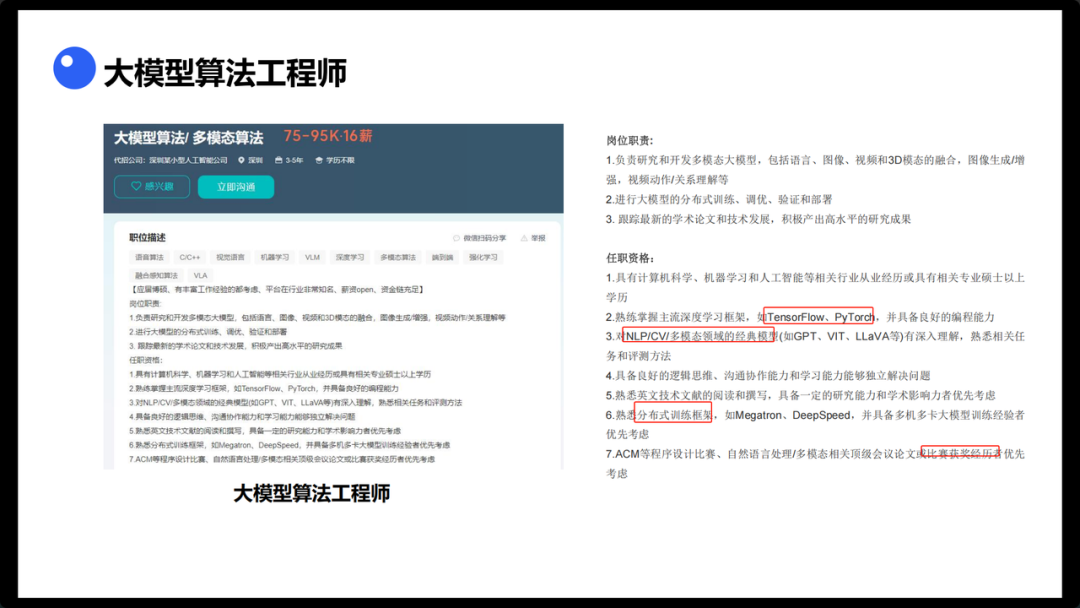
Task: Select the 视觉语言 tag
Action: [x=230, y=258]
